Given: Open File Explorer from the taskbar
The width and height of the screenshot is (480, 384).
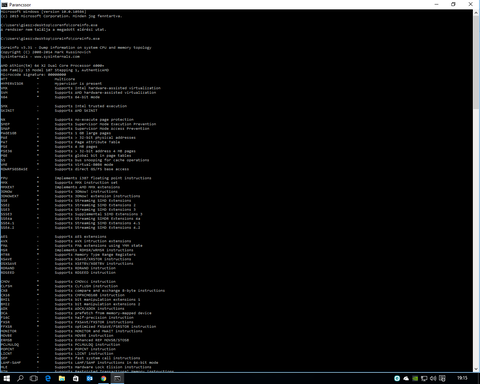Looking at the screenshot, I should tap(62, 378).
